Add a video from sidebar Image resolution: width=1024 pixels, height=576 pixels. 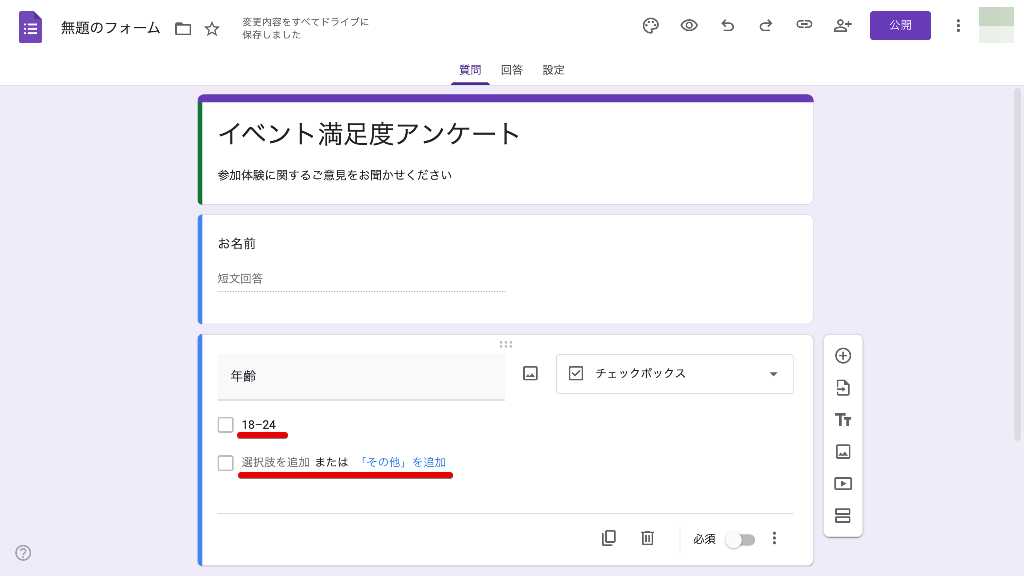pos(843,484)
